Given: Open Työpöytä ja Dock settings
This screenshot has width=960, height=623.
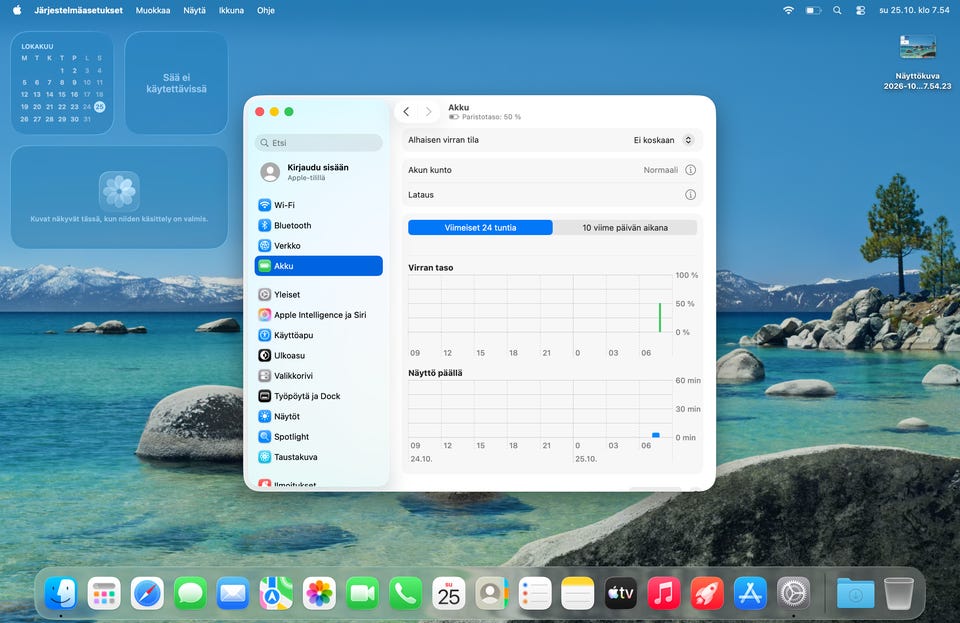Looking at the screenshot, I should [x=318, y=396].
